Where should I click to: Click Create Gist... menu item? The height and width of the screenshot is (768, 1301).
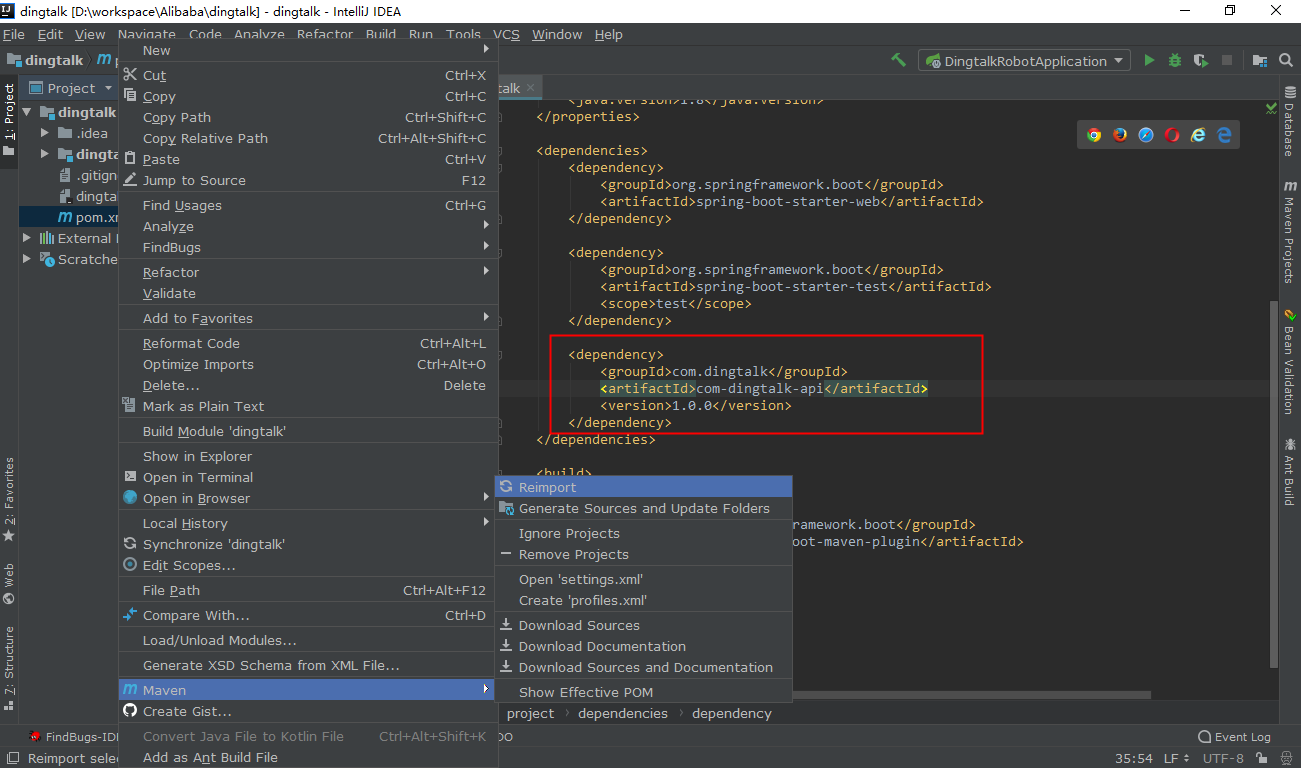point(308,711)
